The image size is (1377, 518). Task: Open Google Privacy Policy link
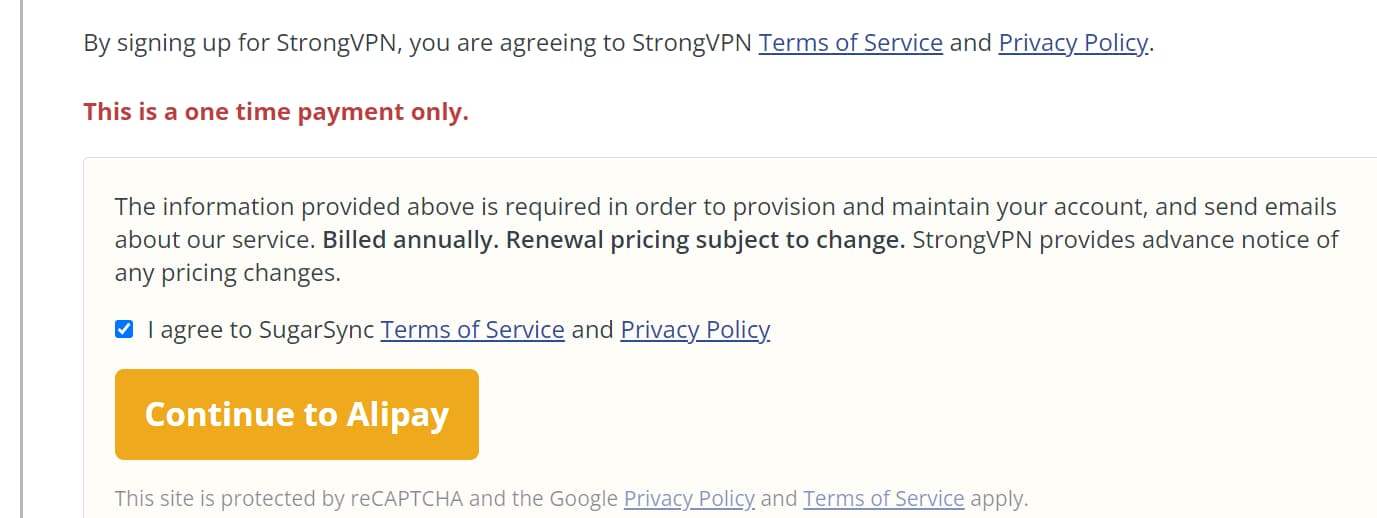point(689,498)
